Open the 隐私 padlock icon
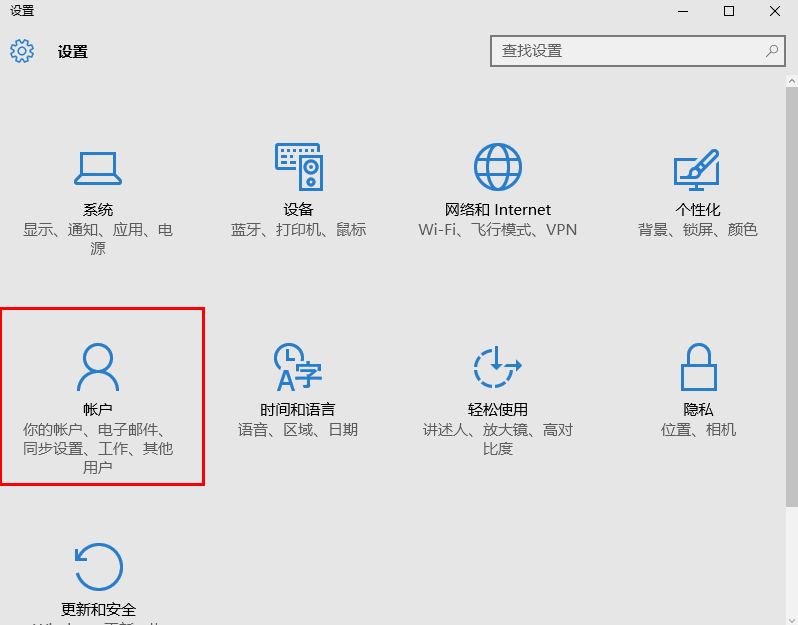 (x=697, y=367)
